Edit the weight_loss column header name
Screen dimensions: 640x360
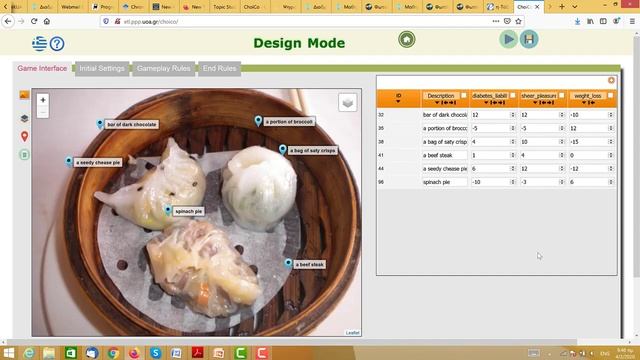[588, 96]
